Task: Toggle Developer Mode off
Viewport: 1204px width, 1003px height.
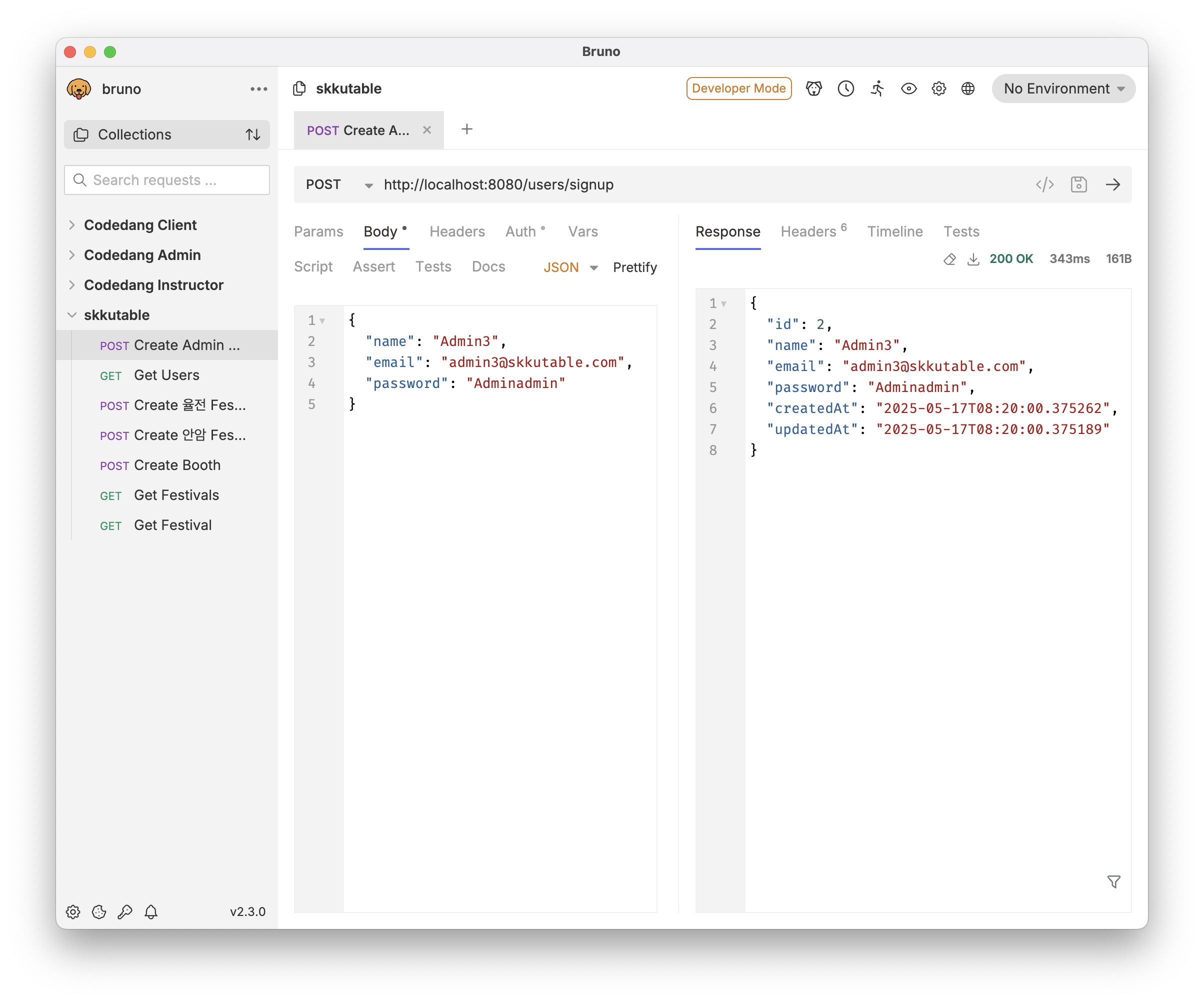Action: click(x=738, y=88)
